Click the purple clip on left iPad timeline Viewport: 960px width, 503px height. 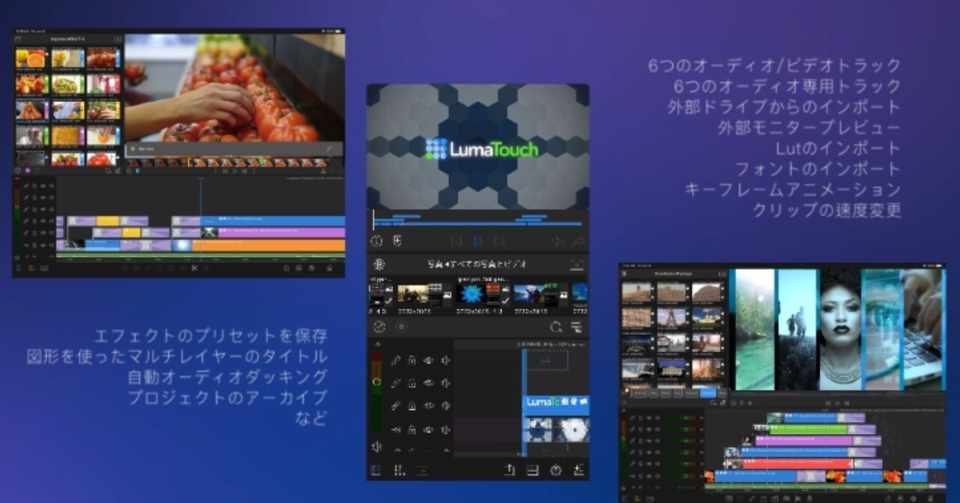coord(281,233)
